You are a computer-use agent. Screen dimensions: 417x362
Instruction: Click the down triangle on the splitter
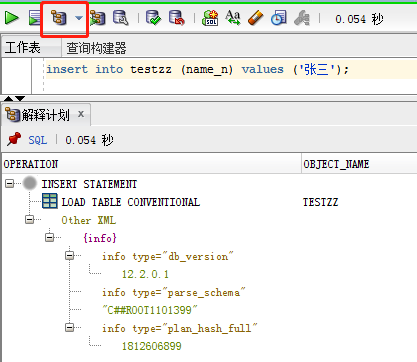[x=20, y=98]
